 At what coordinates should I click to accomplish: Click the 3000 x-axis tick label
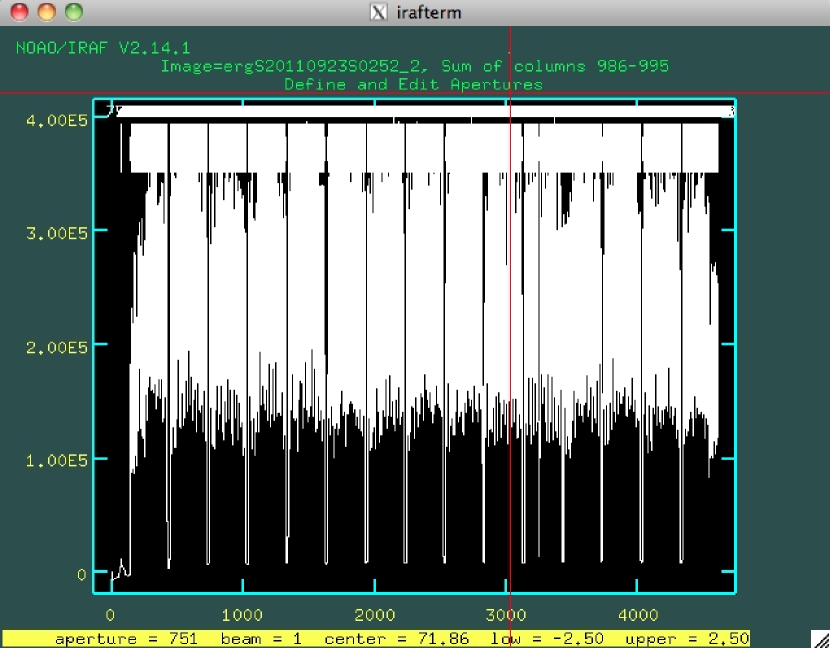click(x=507, y=614)
